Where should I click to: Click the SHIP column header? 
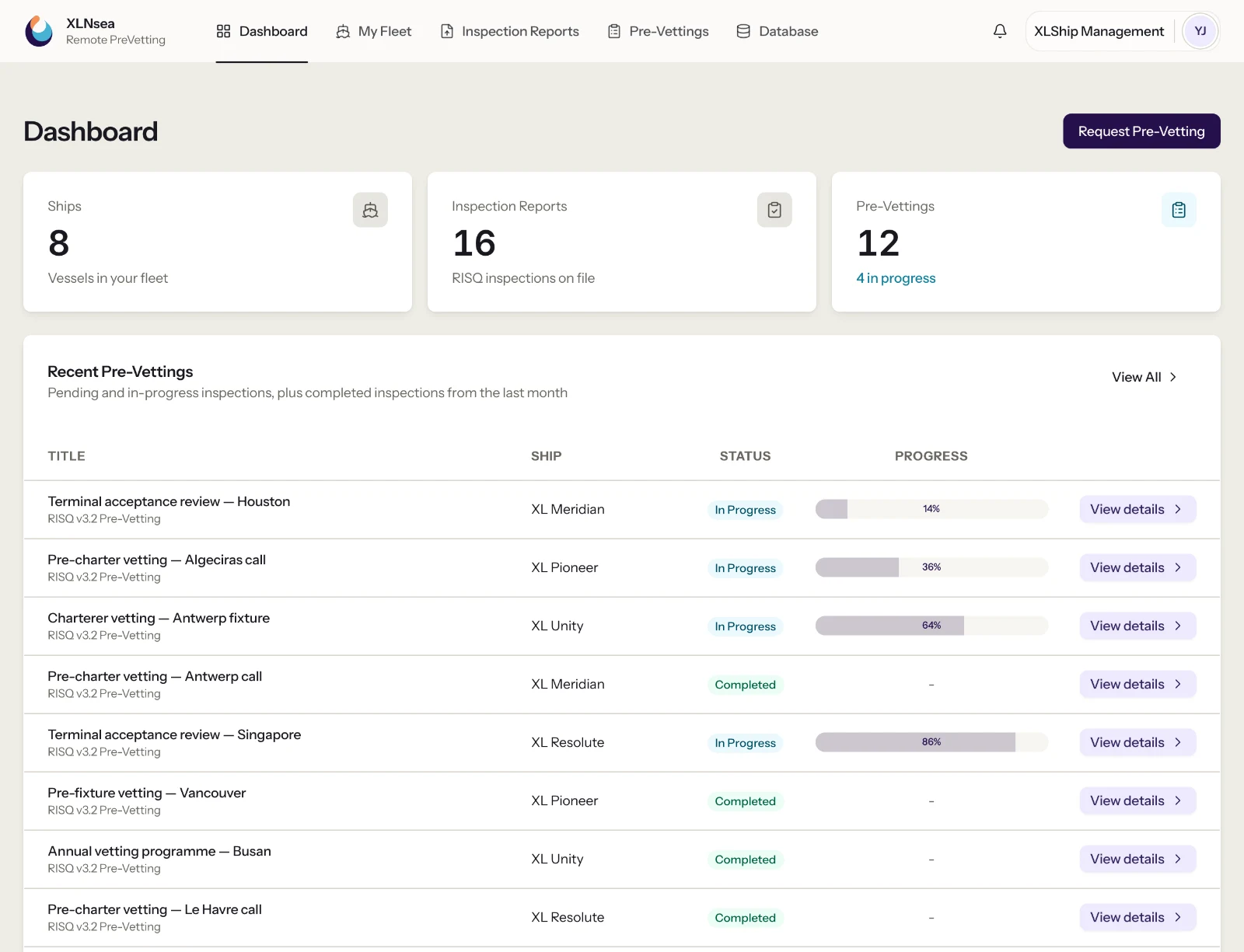coord(547,456)
